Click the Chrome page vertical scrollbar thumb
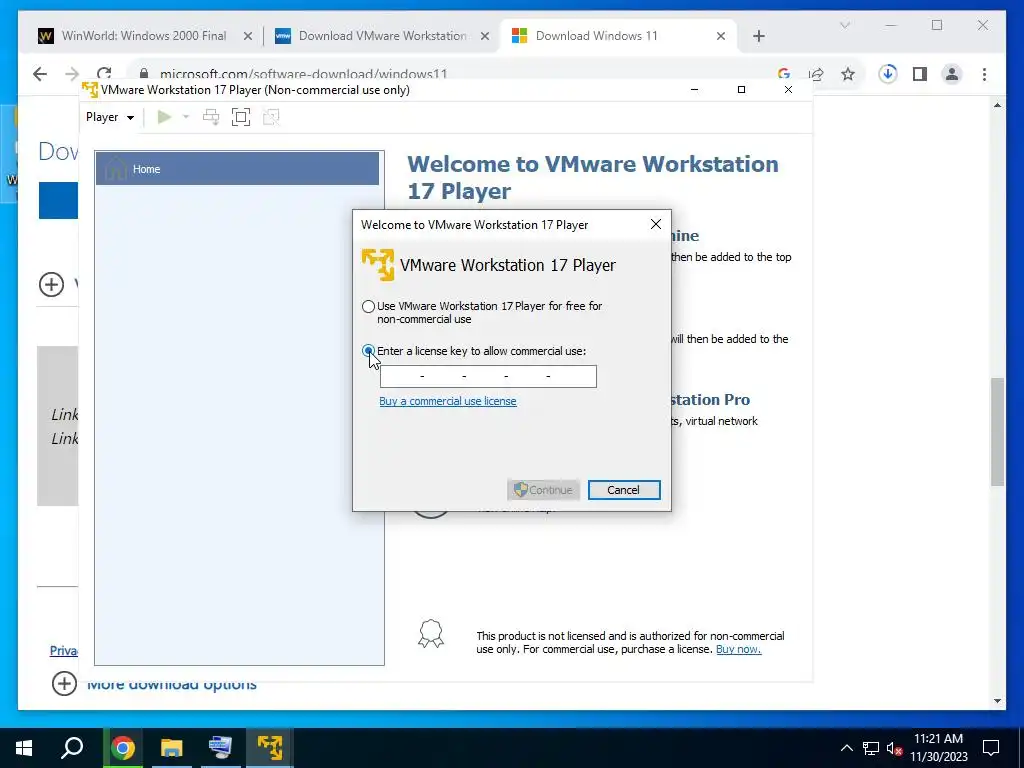The image size is (1024, 768). 997,431
